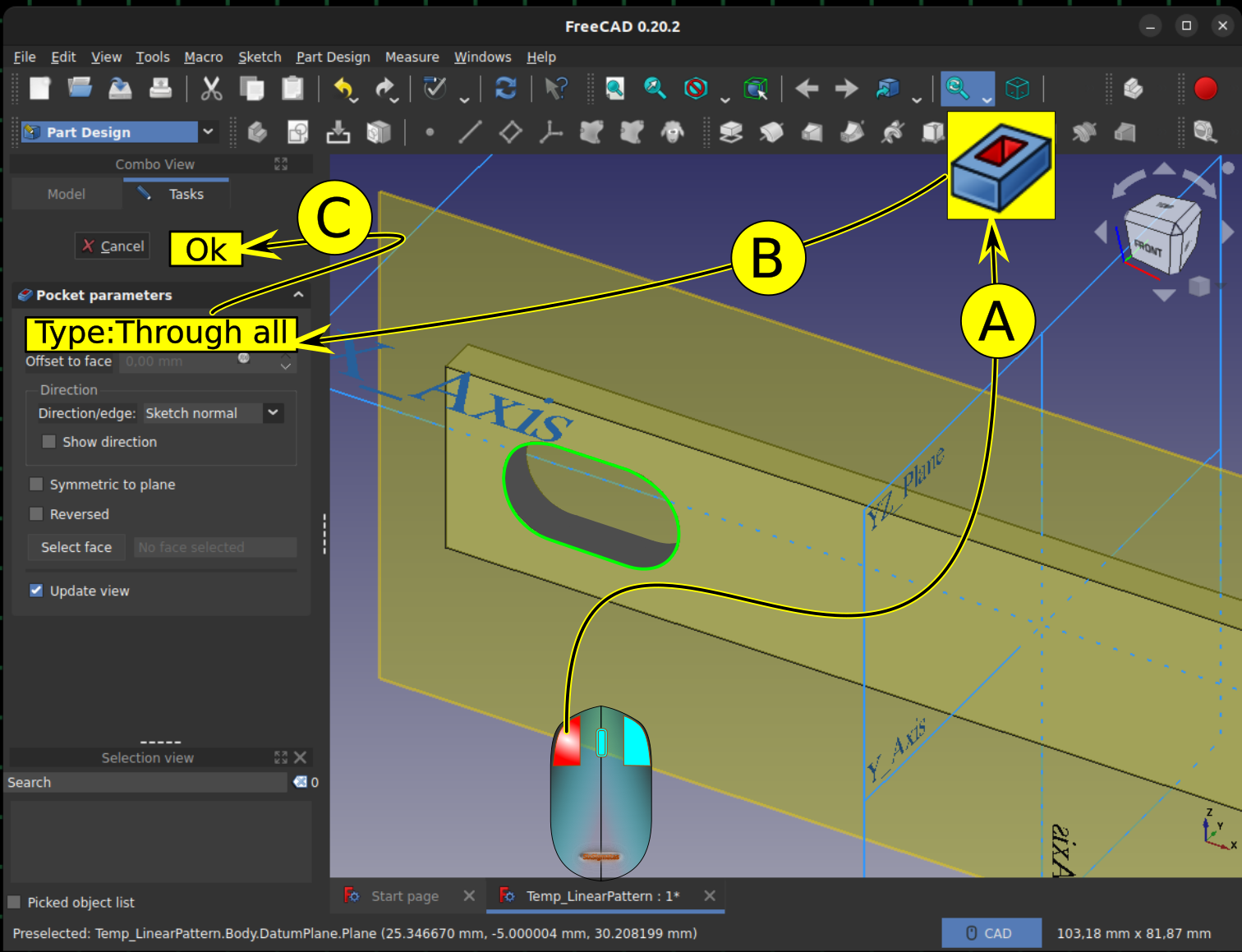This screenshot has width=1242, height=952.
Task: Copy the selection
Action: click(252, 88)
